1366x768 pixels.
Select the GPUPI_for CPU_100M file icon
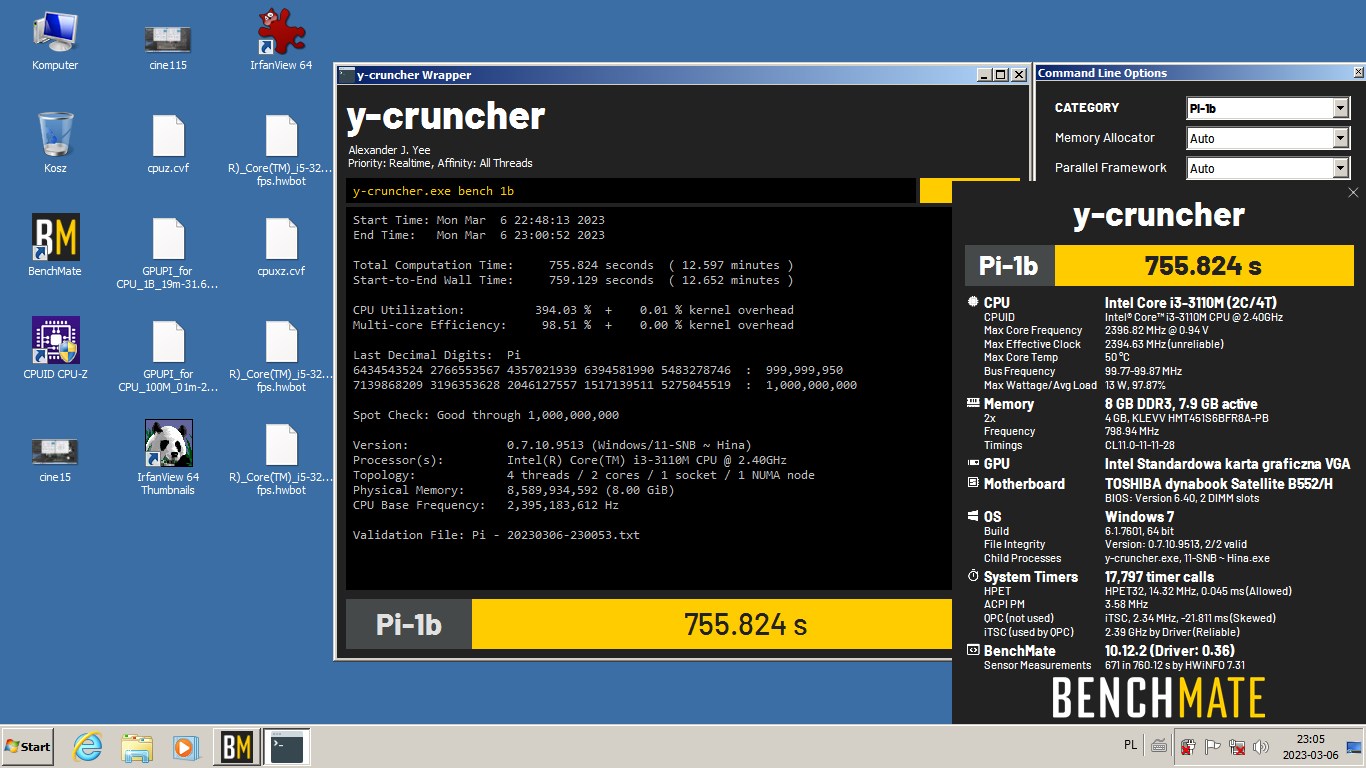tap(168, 356)
